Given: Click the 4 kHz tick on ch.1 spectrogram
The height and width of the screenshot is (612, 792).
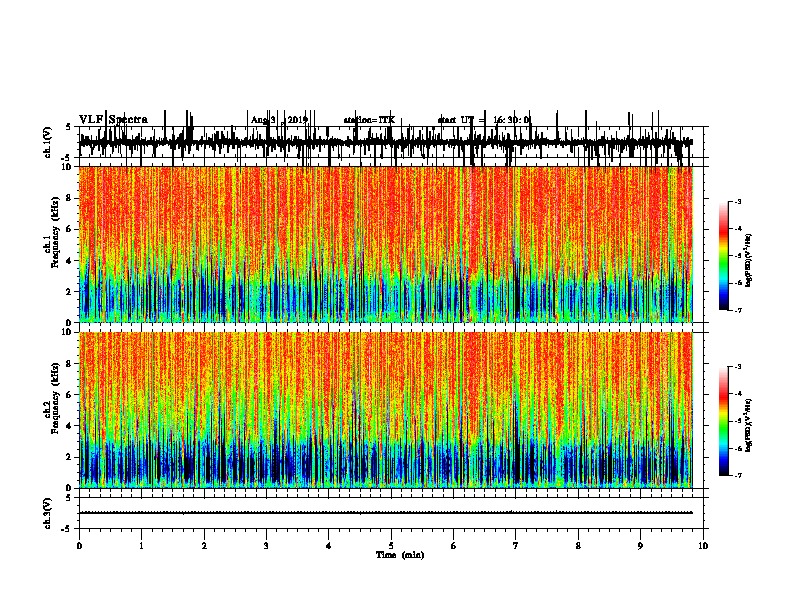Looking at the screenshot, I should pyautogui.click(x=70, y=261).
